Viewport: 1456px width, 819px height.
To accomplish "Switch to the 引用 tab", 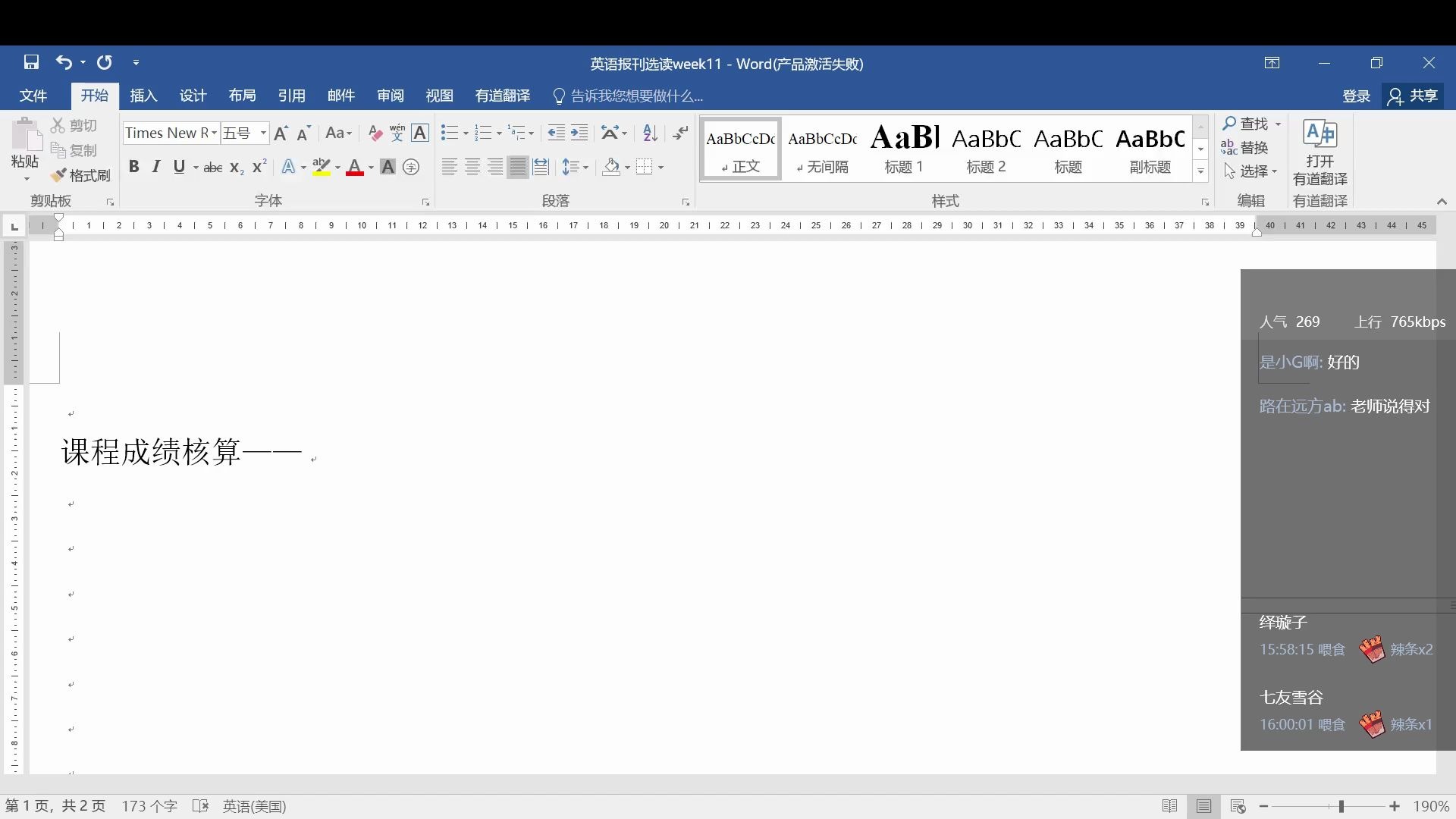I will (x=291, y=96).
